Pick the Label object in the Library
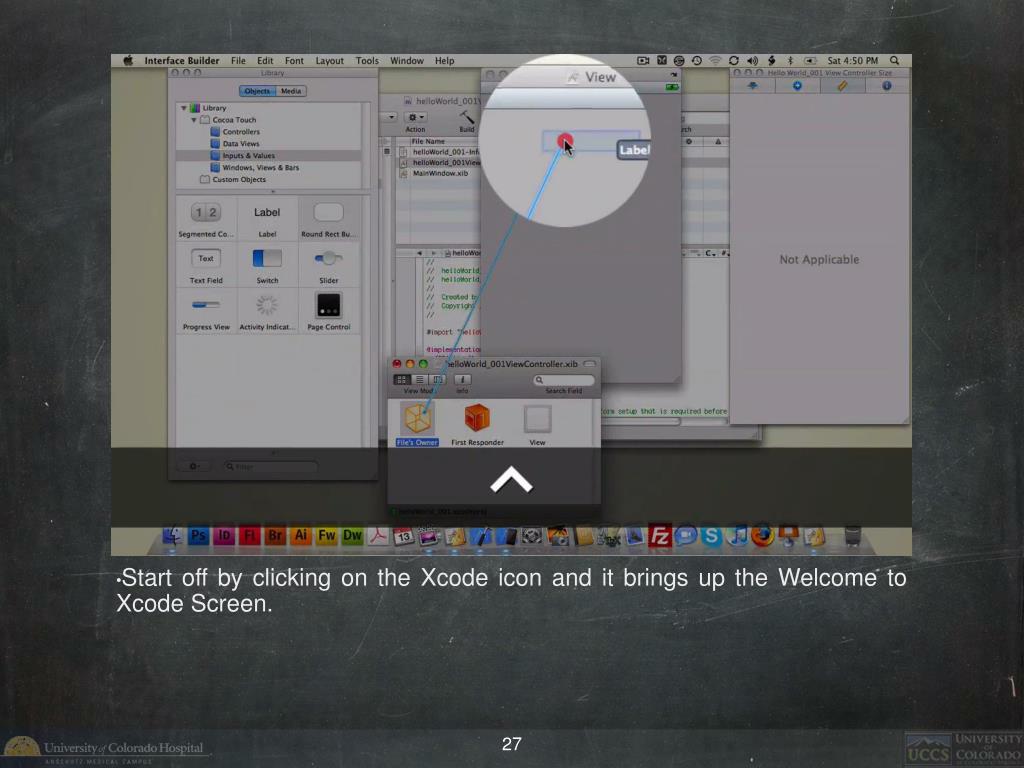The width and height of the screenshot is (1024, 768). coord(267,219)
